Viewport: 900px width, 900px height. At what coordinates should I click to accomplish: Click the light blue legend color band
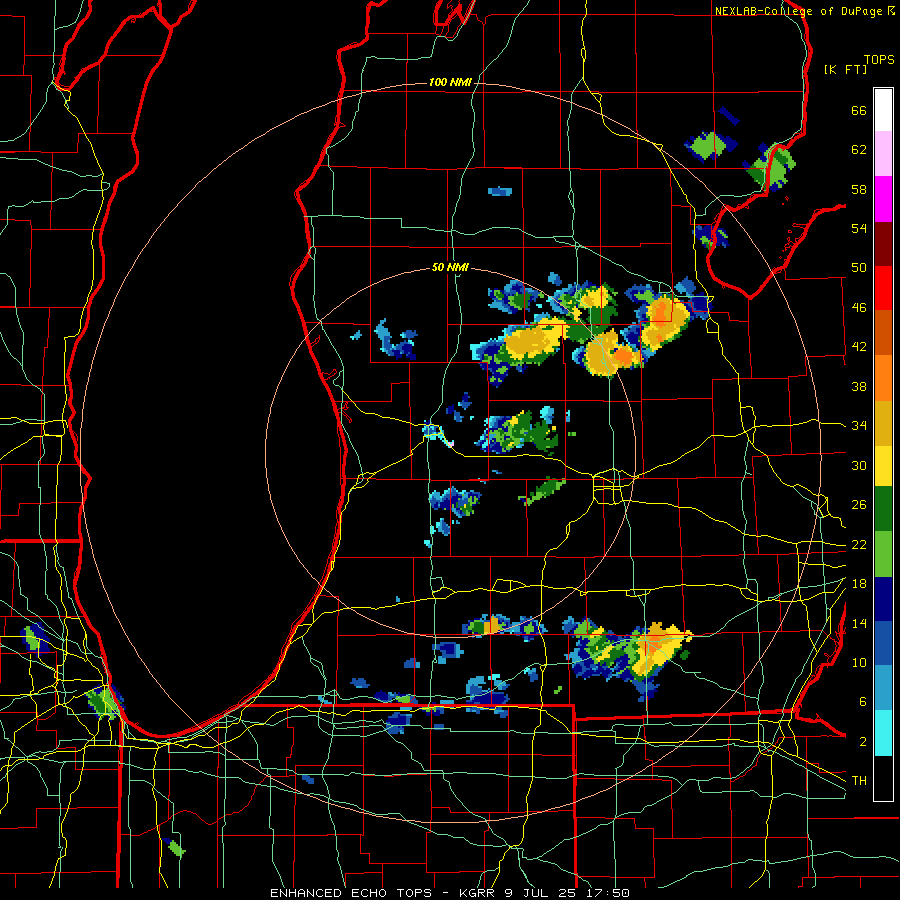pos(883,688)
